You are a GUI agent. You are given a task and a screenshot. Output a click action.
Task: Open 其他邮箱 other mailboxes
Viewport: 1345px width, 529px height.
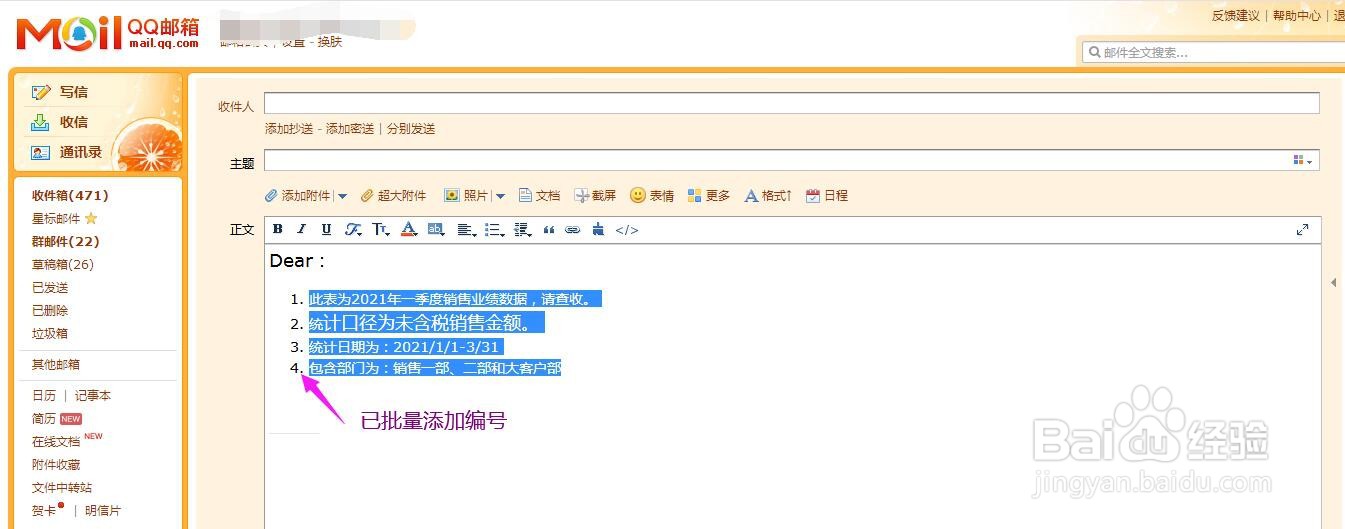point(56,365)
